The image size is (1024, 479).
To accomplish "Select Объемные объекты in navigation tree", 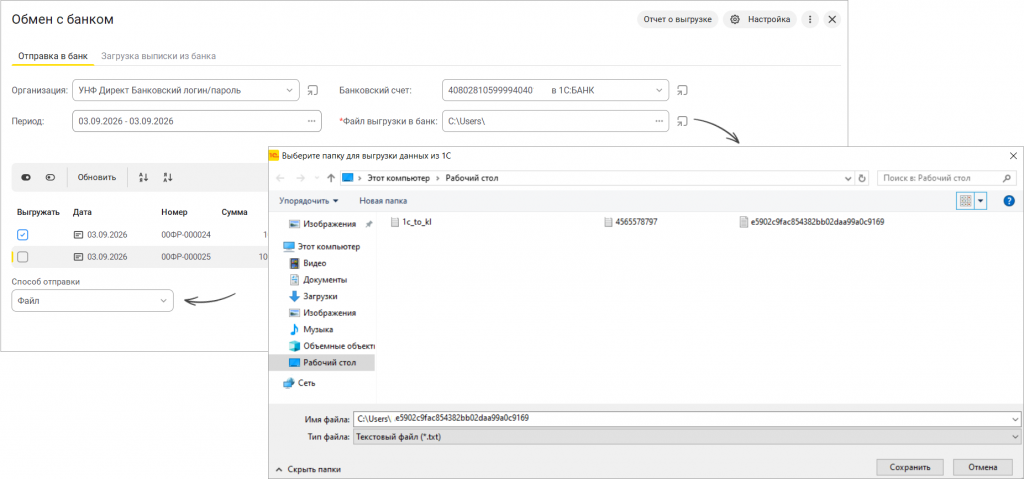I will 330,345.
